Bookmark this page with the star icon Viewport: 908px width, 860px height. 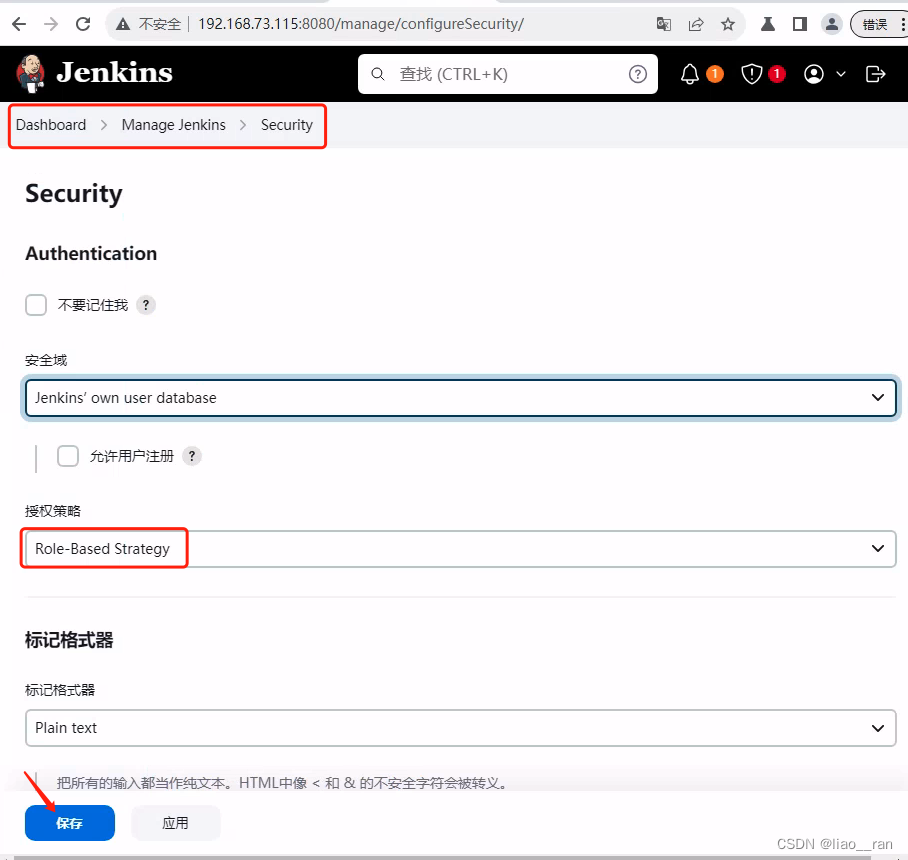(x=728, y=24)
